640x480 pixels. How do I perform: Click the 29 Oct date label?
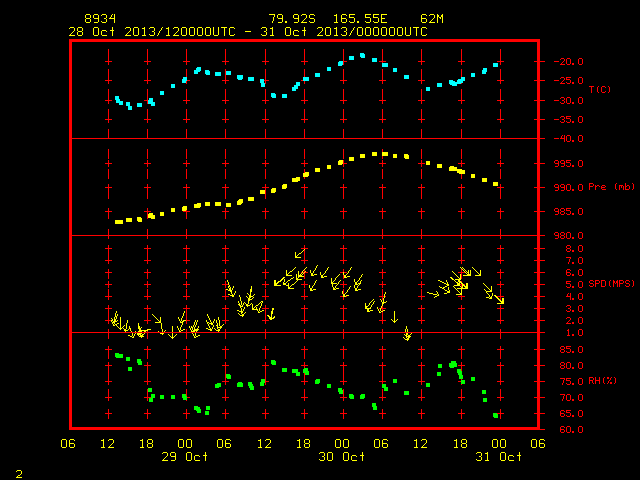point(184,456)
